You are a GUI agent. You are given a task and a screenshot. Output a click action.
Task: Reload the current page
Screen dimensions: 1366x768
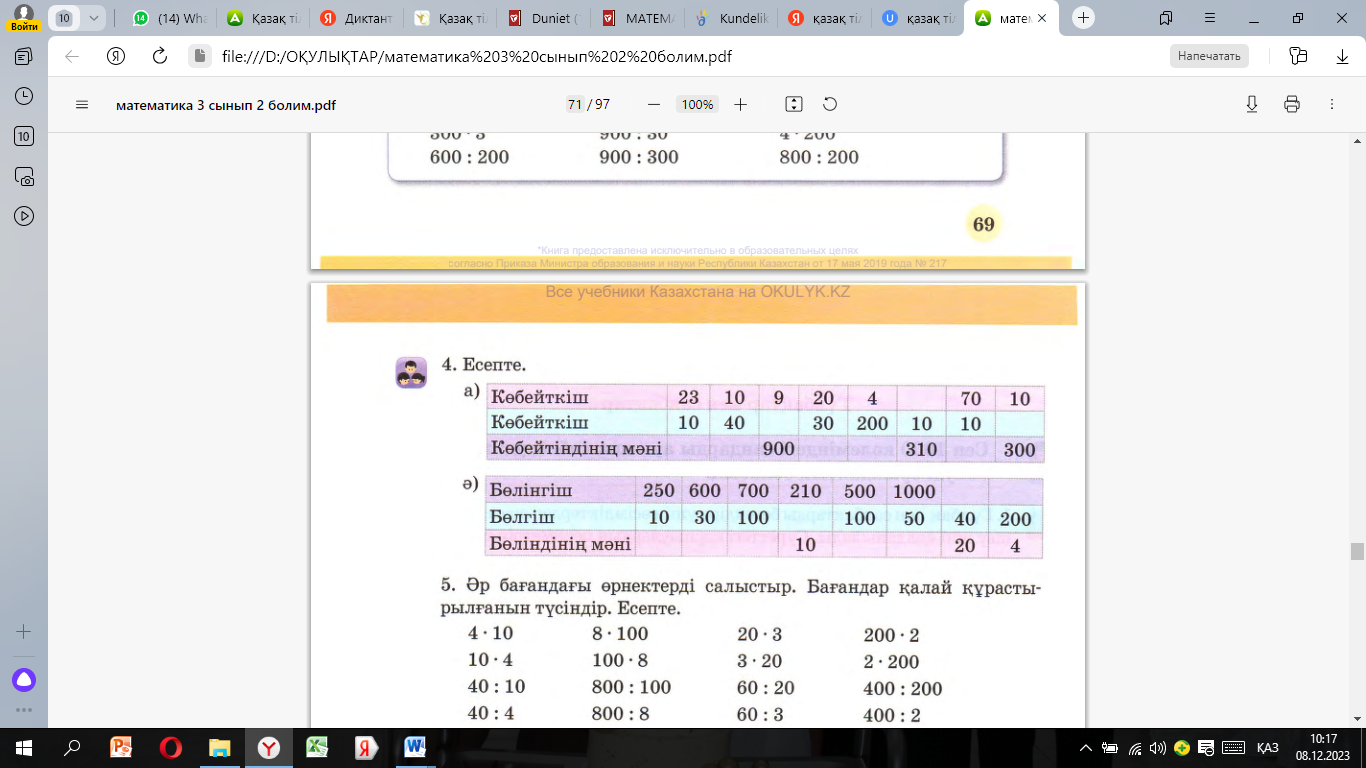[160, 56]
